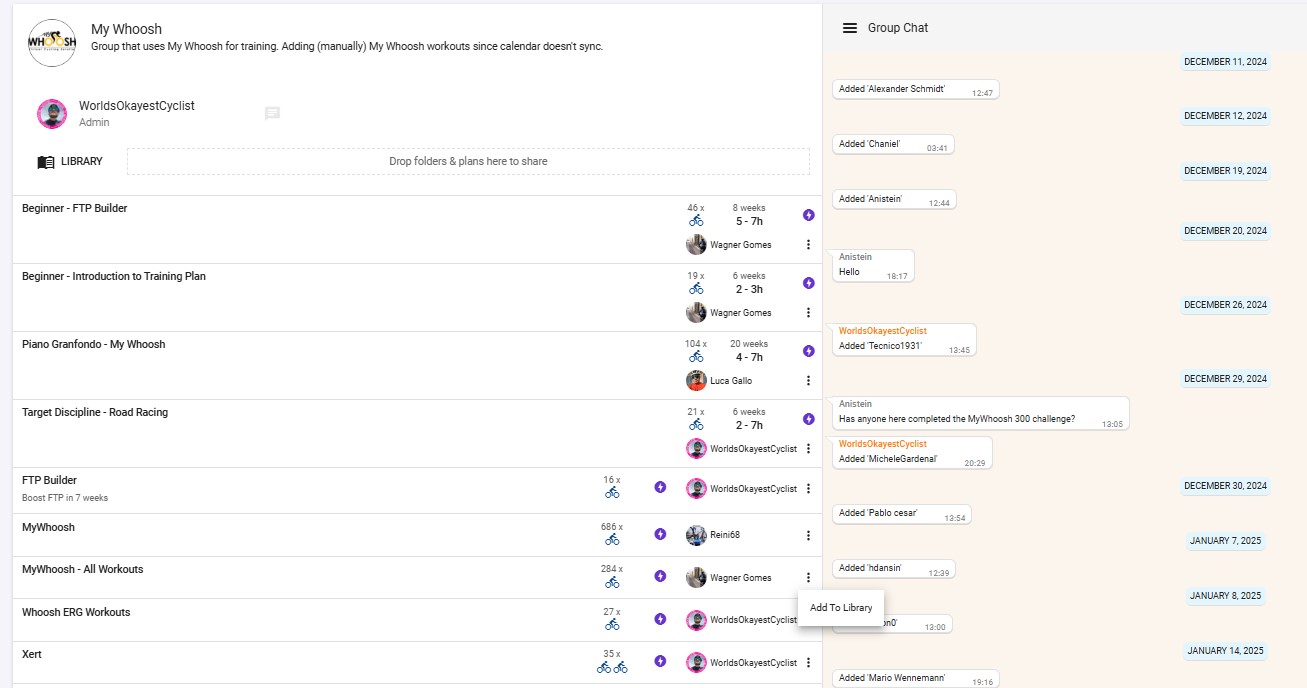Open the MyWhoosh - All Workouts folder
Image resolution: width=1307 pixels, height=688 pixels.
point(82,569)
